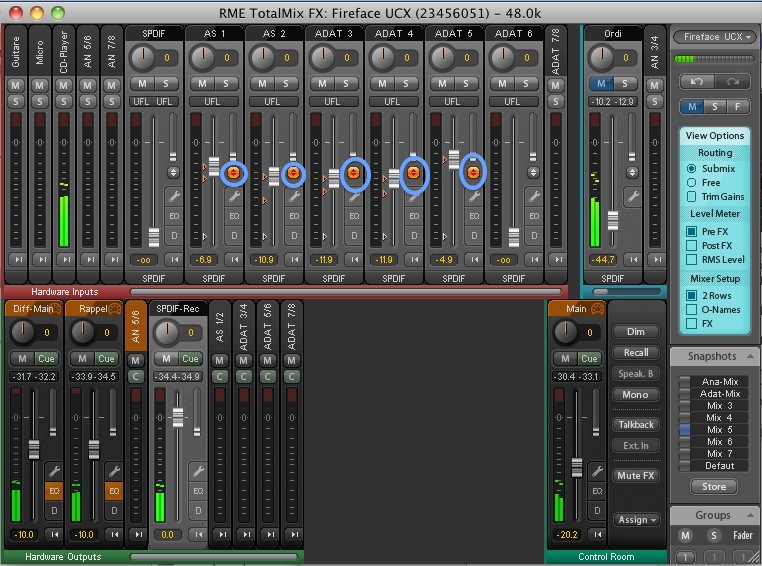Toggle the Pre FX level meter option
The image size is (762, 566).
pos(691,231)
